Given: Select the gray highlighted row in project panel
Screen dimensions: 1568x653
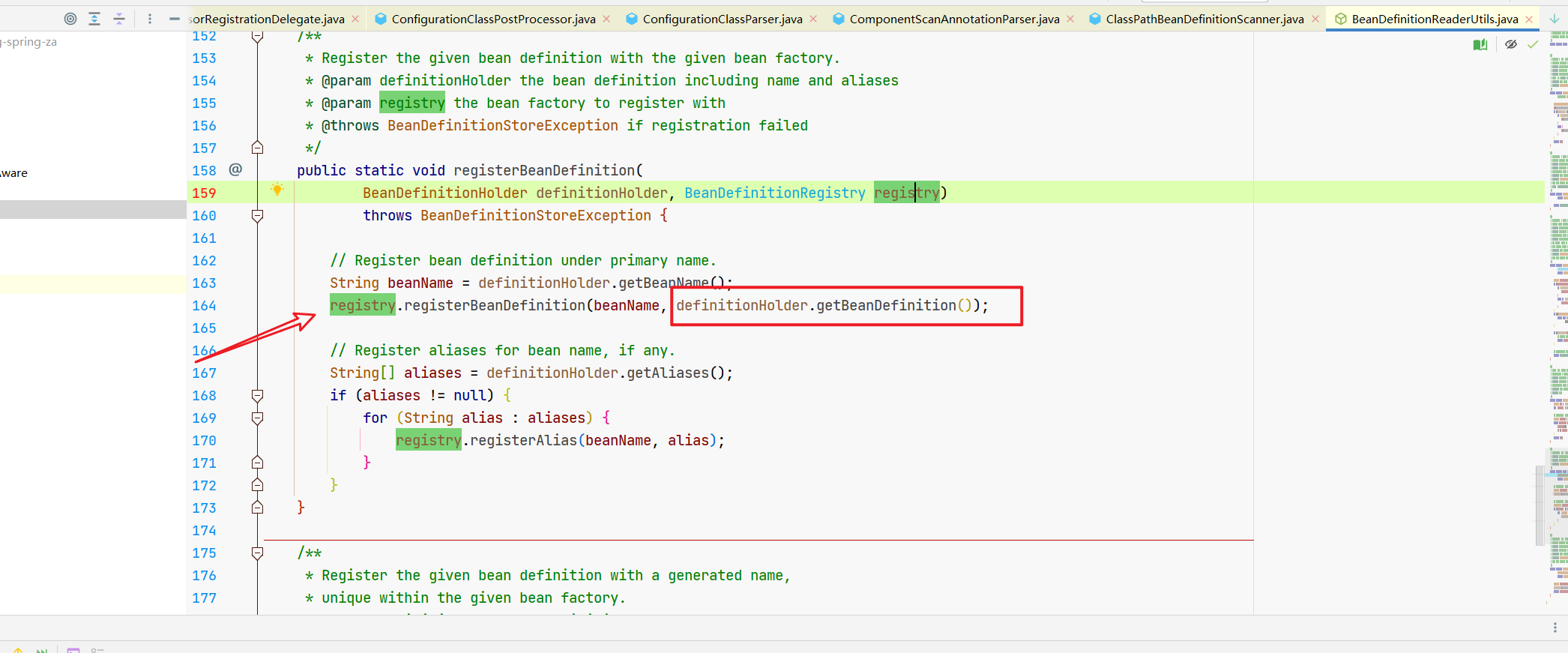Looking at the screenshot, I should coord(93,209).
